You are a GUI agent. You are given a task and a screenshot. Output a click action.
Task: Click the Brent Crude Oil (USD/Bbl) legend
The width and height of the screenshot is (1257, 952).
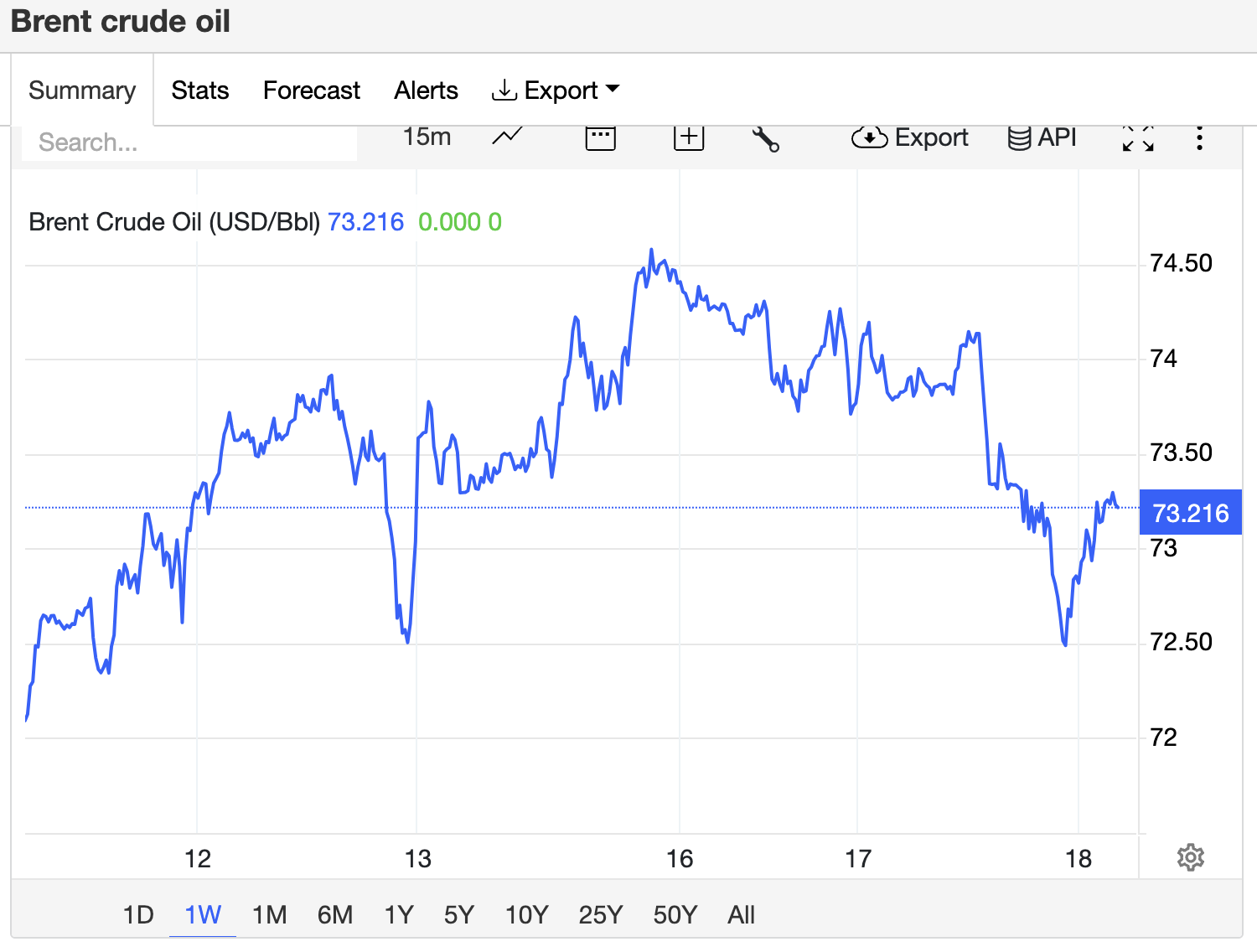[x=174, y=222]
